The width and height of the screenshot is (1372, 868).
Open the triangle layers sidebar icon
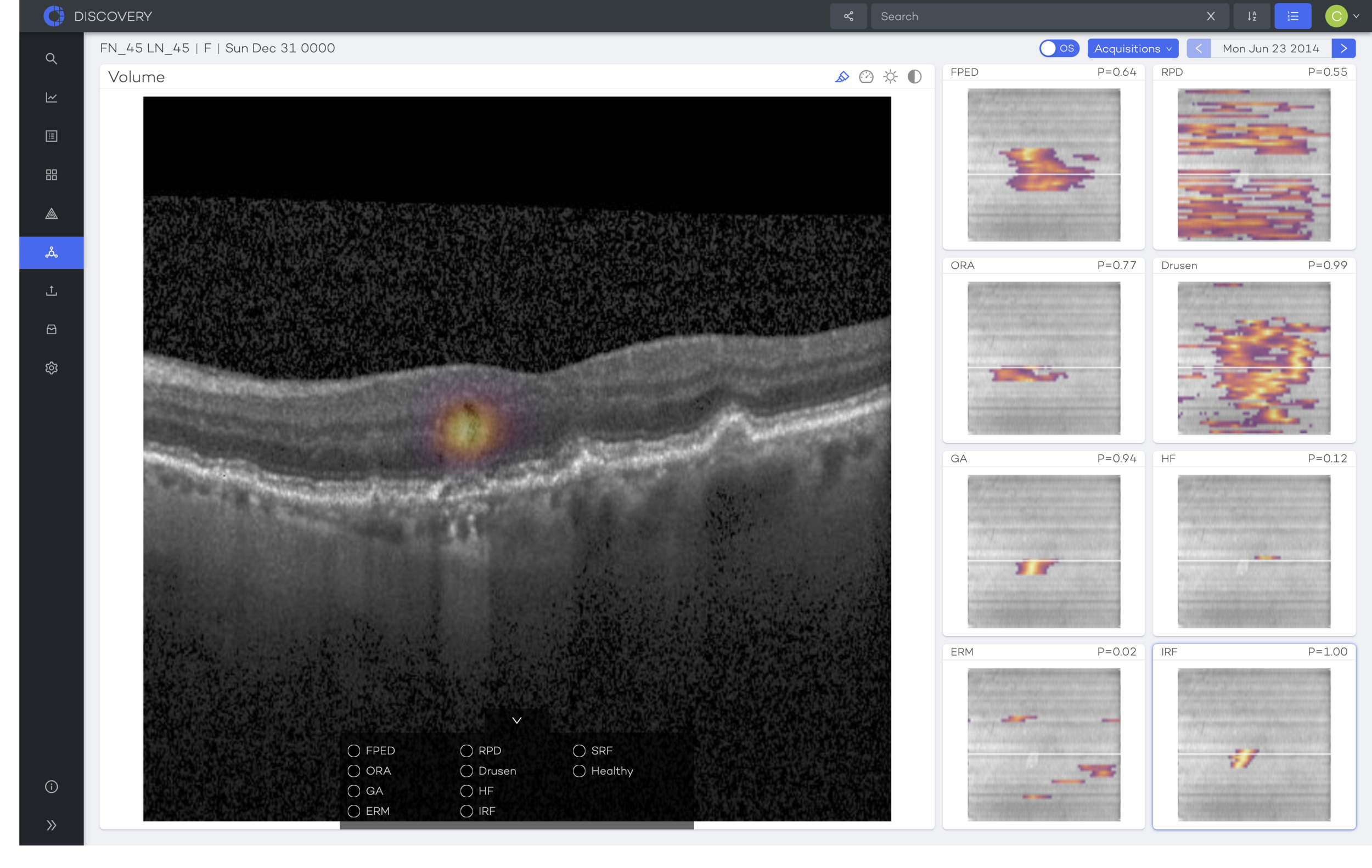(51, 213)
